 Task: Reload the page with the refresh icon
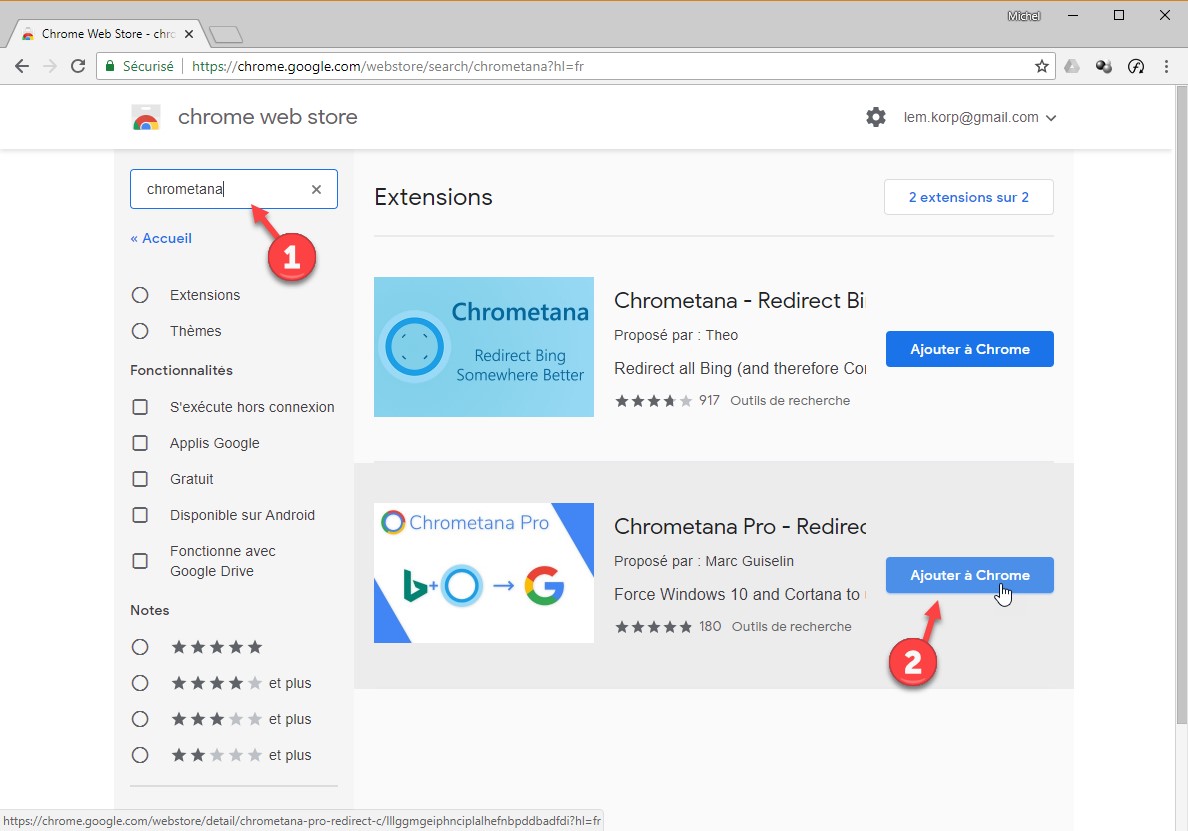coord(78,66)
